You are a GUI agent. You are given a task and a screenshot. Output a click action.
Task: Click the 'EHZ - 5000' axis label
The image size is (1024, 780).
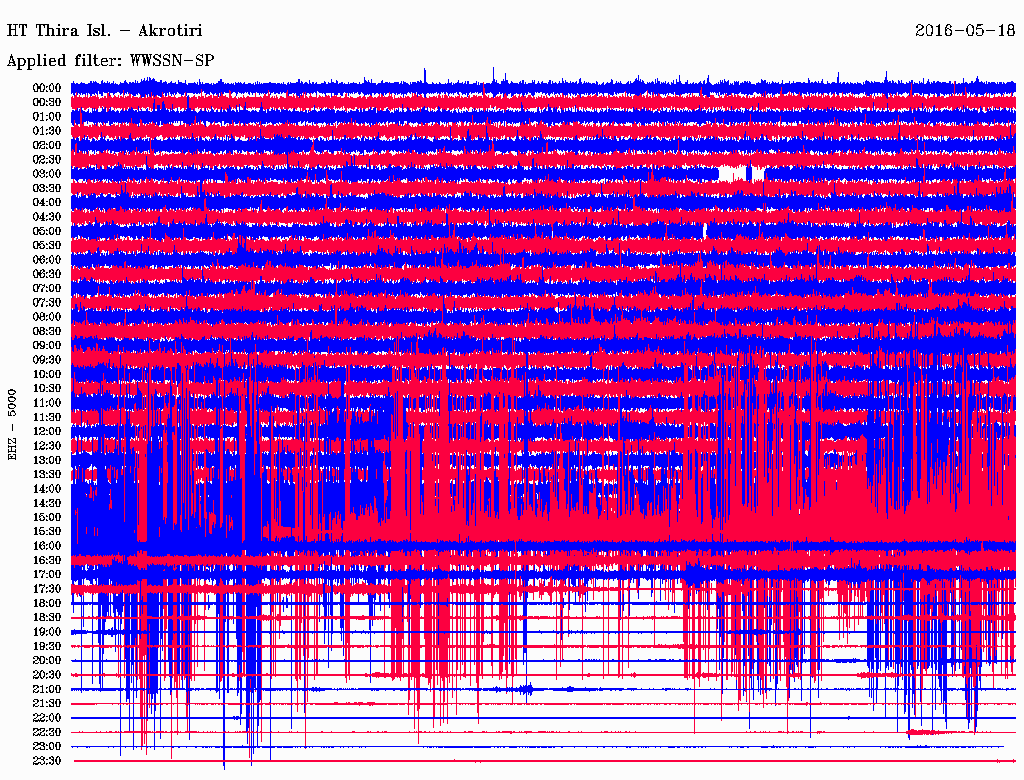tap(12, 425)
